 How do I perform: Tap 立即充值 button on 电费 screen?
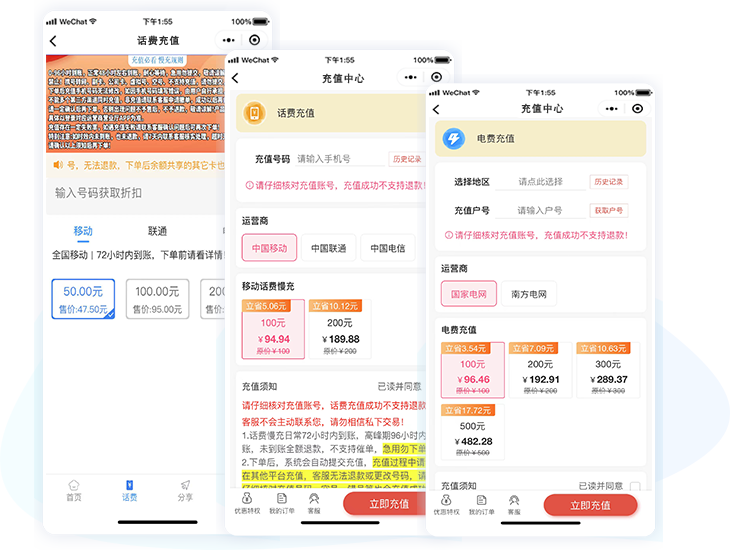590,505
